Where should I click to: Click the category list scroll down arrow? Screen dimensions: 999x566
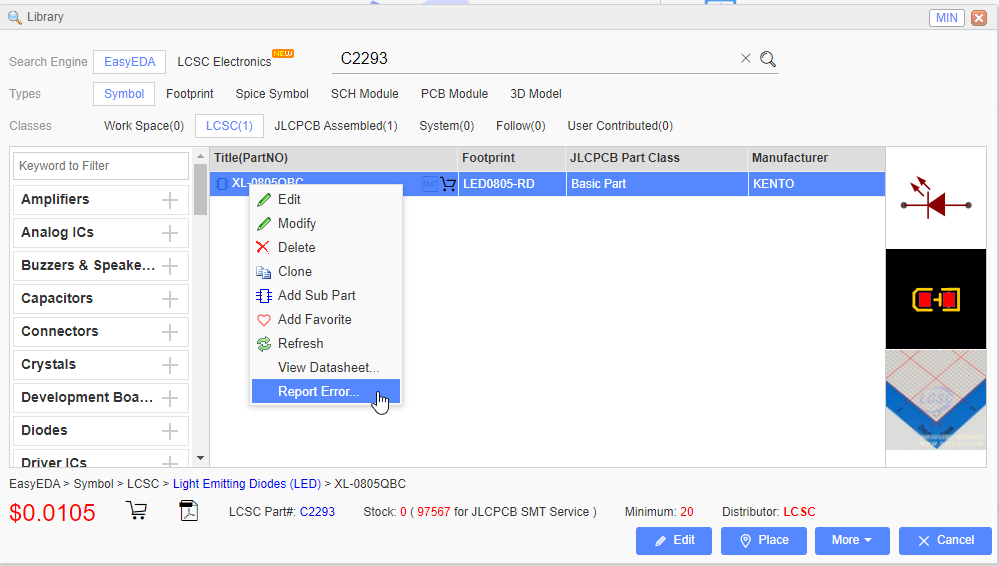coord(200,458)
